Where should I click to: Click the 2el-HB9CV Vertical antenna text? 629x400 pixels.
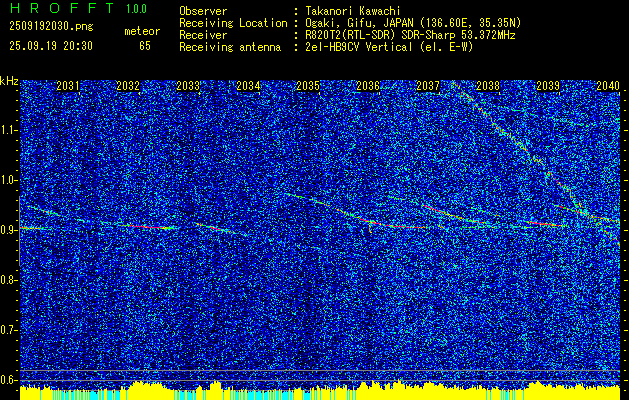click(x=389, y=47)
